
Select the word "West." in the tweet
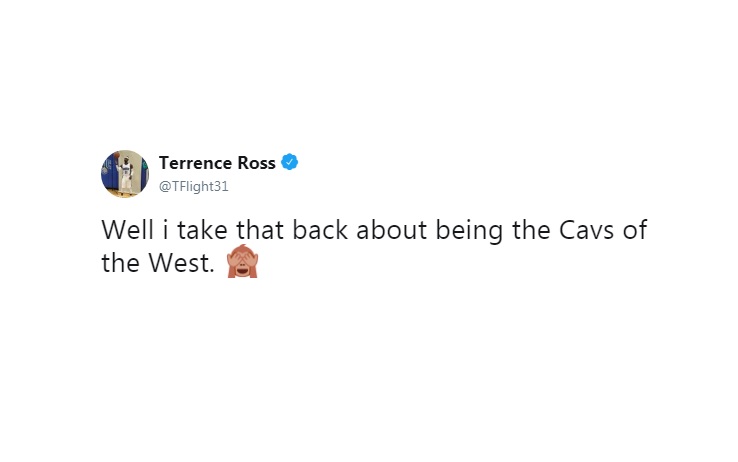181,263
